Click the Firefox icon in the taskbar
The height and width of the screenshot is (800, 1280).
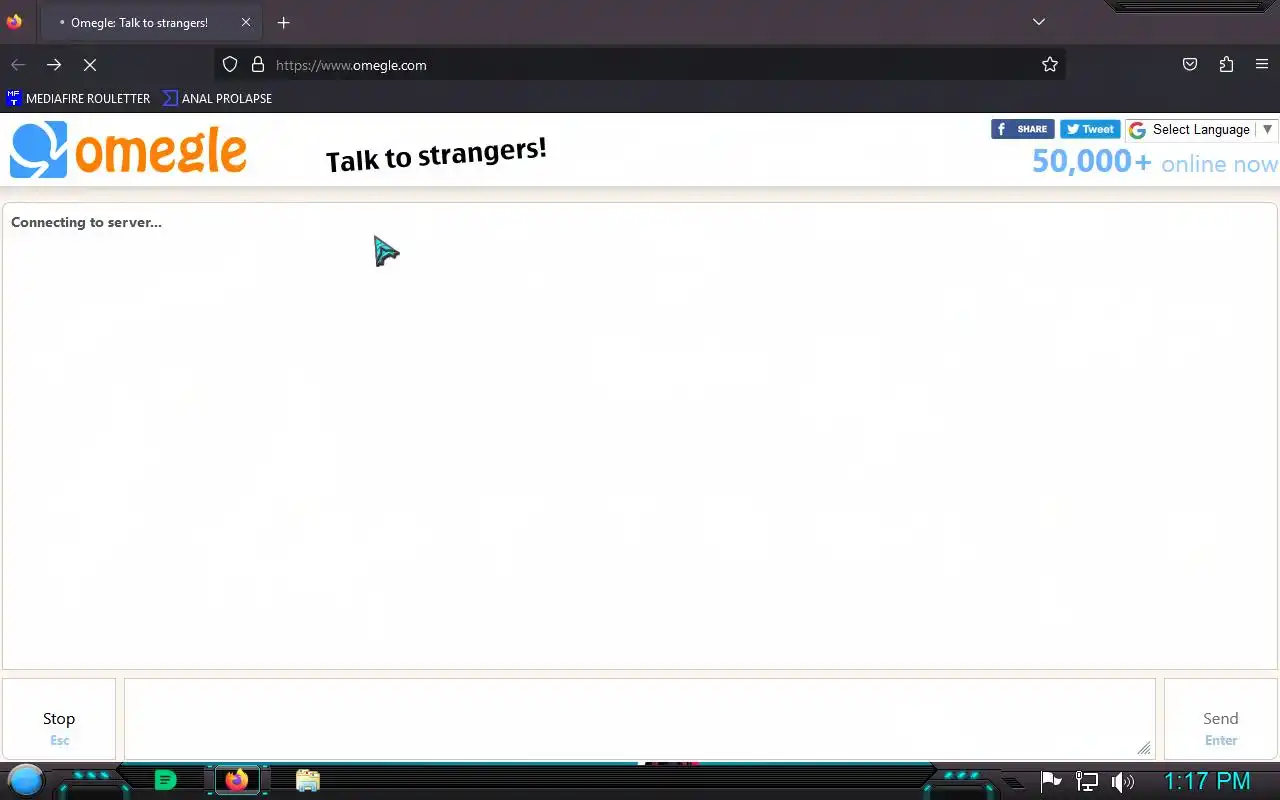[x=237, y=780]
